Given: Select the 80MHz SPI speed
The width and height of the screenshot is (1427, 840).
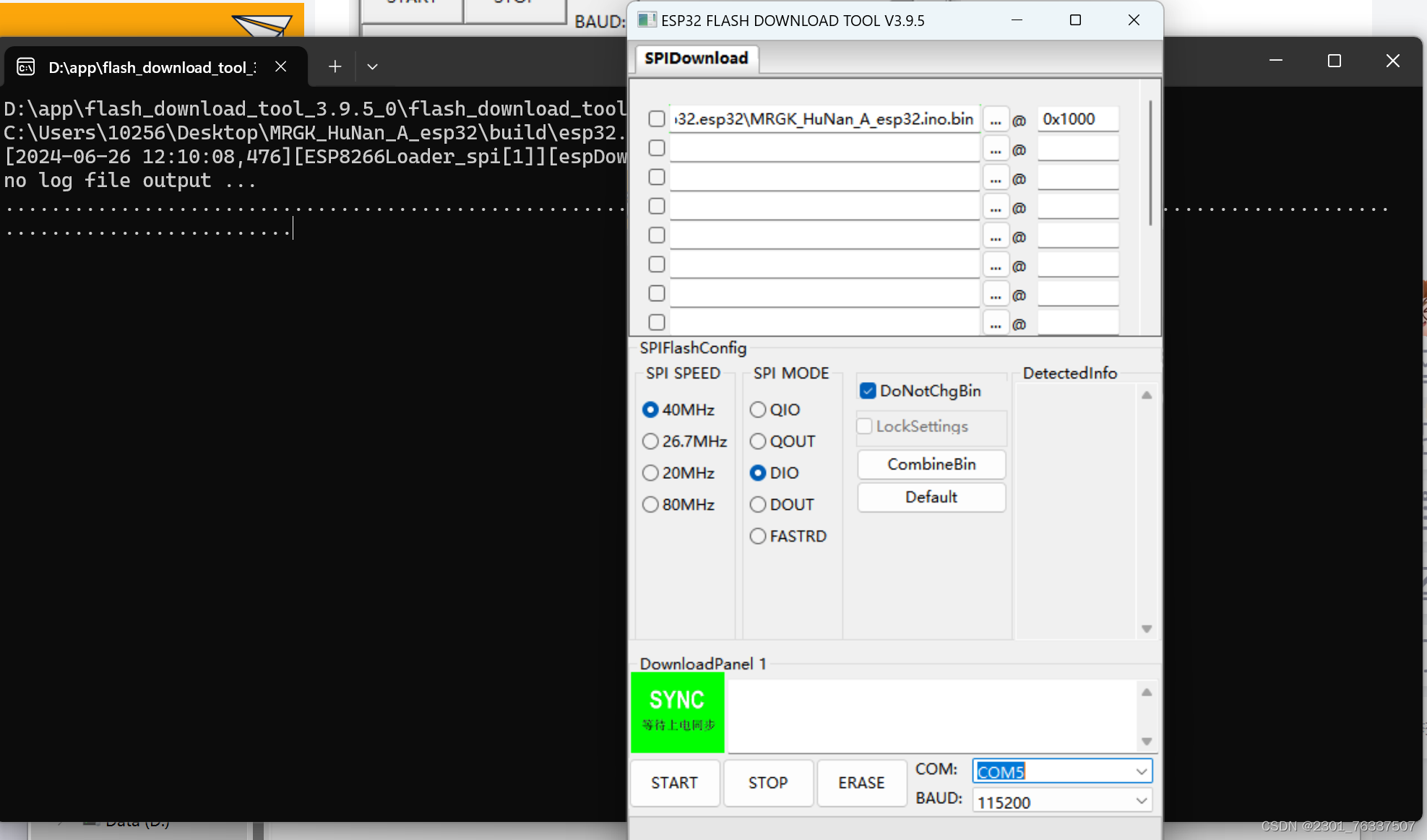Looking at the screenshot, I should pyautogui.click(x=650, y=504).
